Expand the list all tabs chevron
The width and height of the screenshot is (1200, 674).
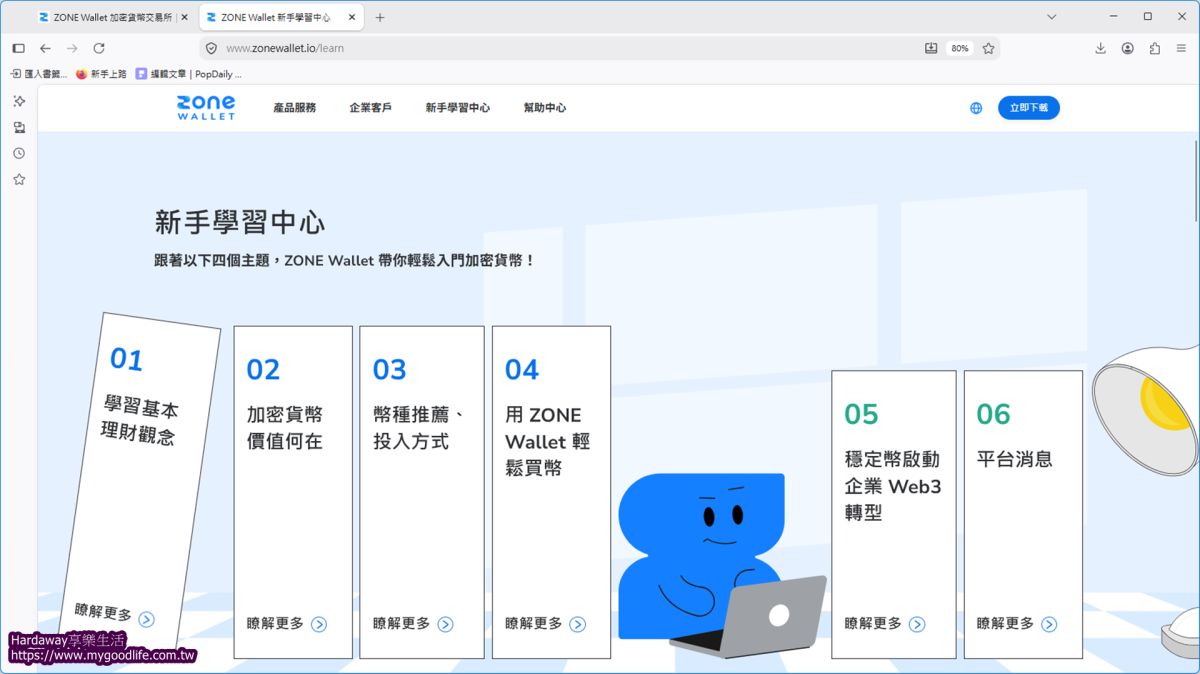pyautogui.click(x=1051, y=17)
